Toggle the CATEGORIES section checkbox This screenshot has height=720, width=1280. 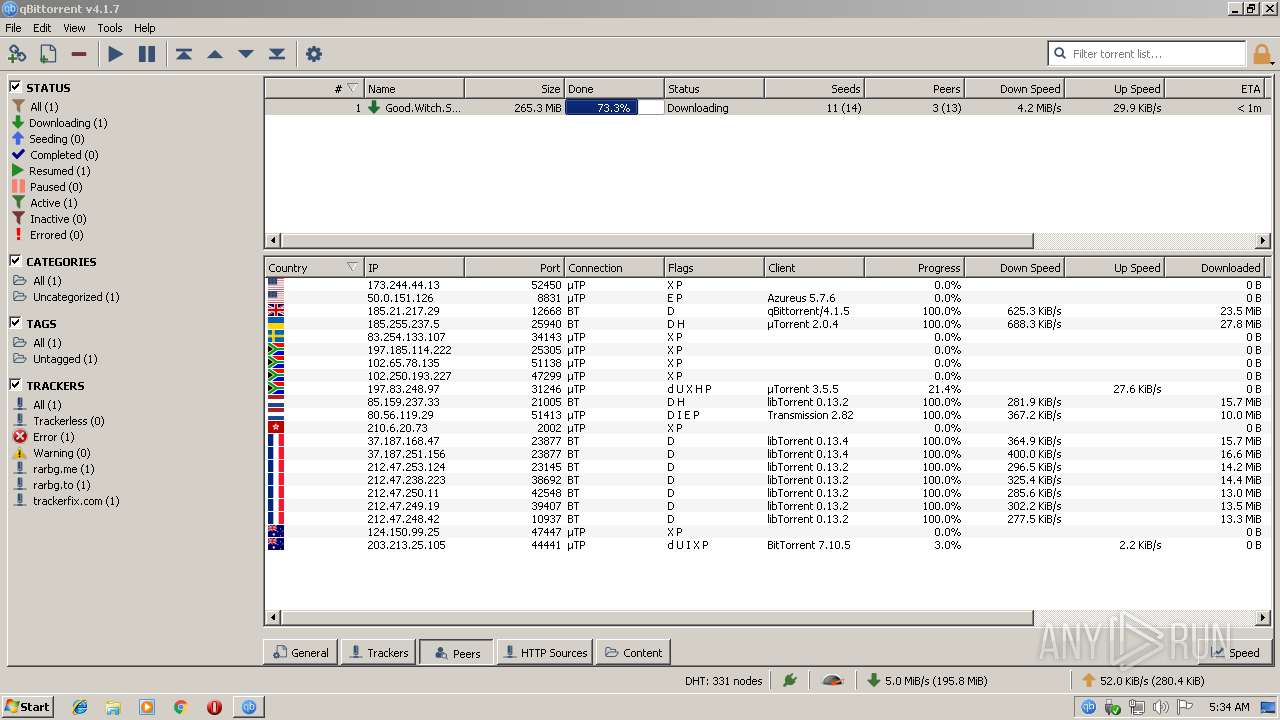coord(16,261)
